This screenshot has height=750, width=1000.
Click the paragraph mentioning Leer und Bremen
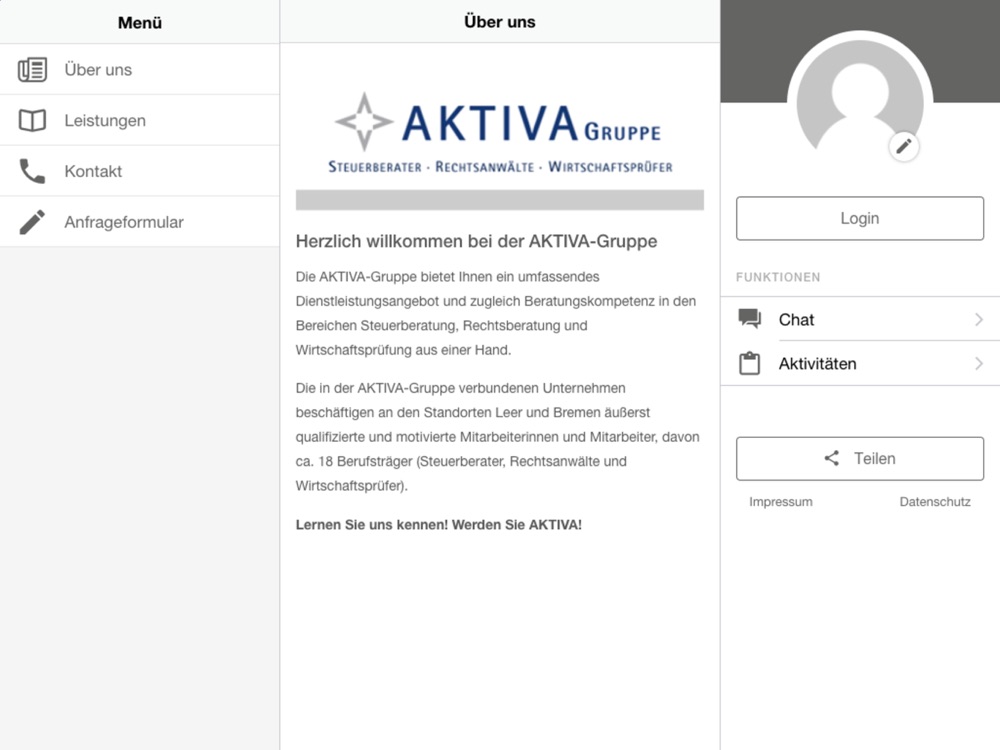(x=497, y=437)
